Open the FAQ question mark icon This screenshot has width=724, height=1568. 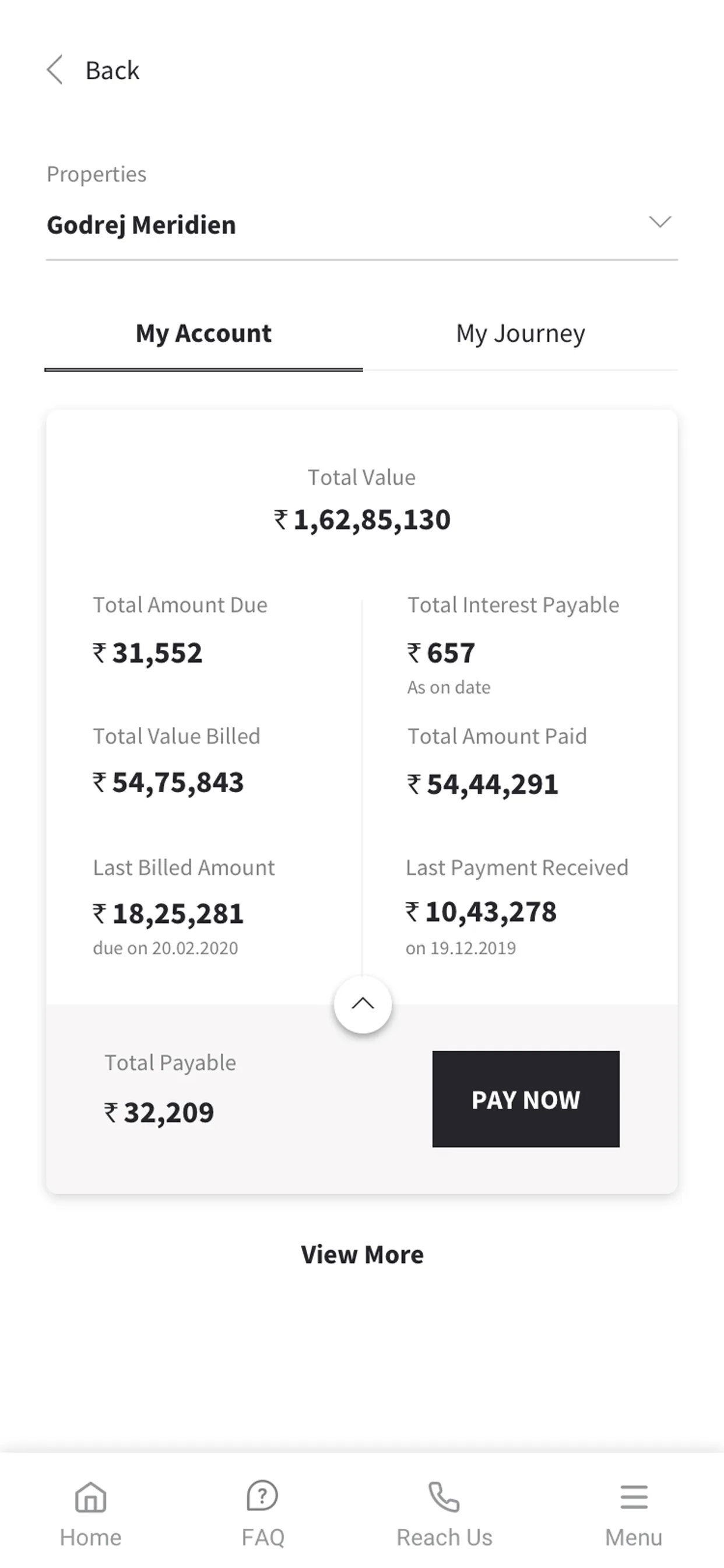click(x=262, y=1496)
